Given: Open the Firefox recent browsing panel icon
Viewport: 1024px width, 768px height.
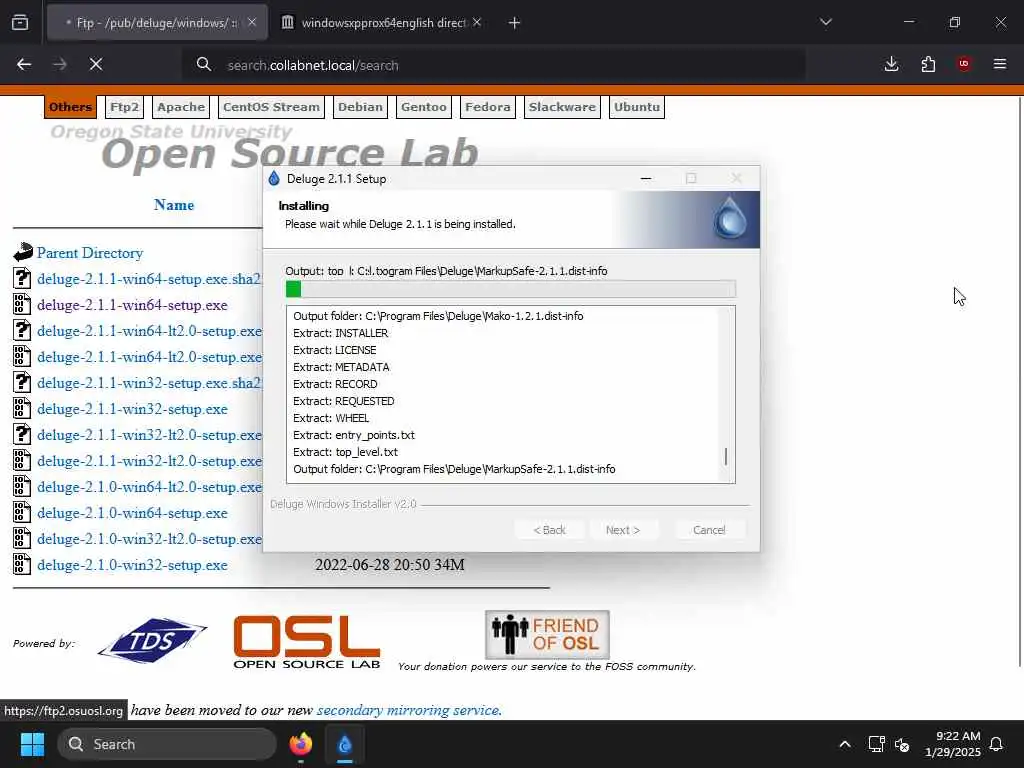Looking at the screenshot, I should (x=20, y=22).
